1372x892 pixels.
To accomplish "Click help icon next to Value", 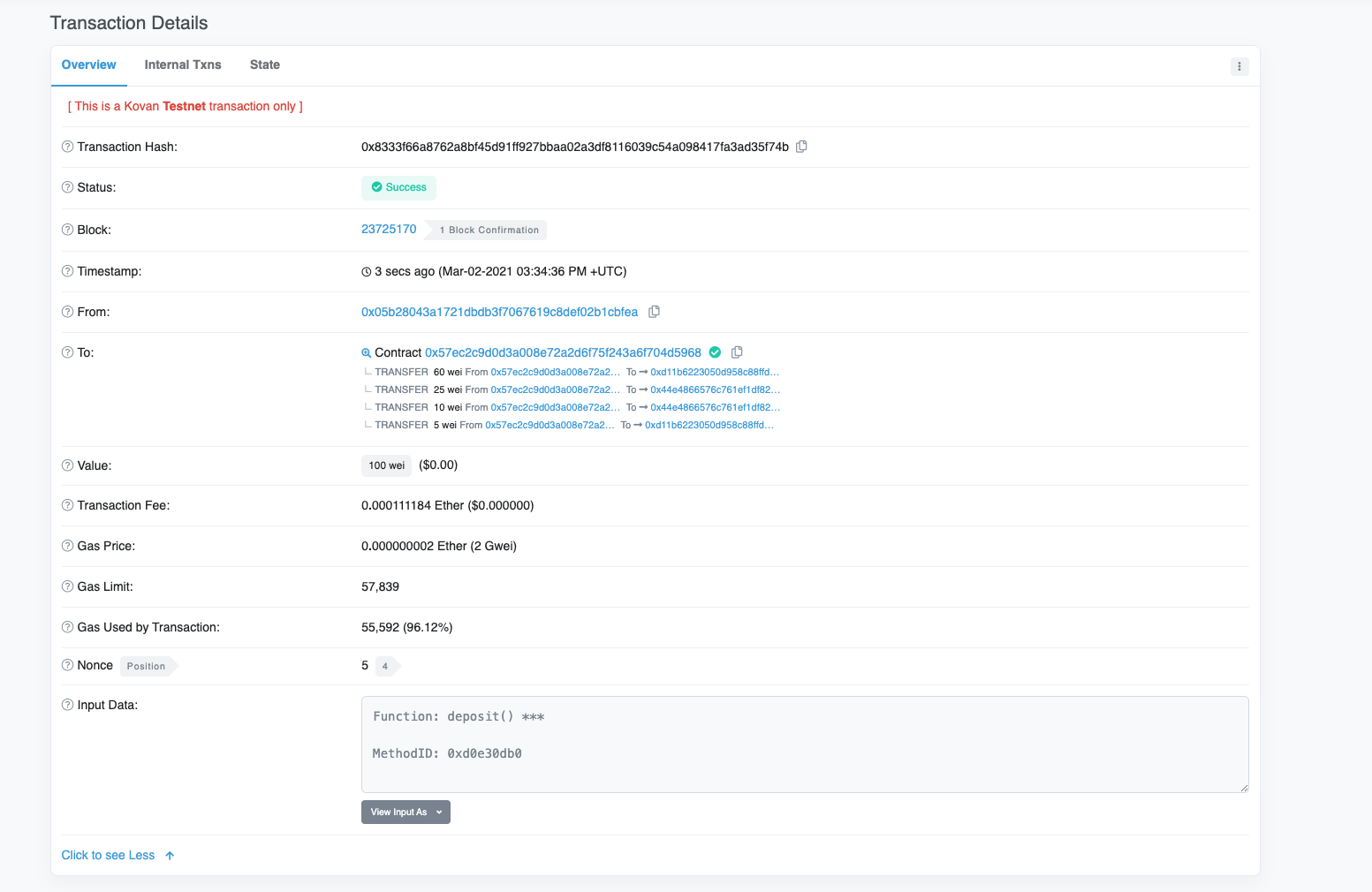I will 67,465.
